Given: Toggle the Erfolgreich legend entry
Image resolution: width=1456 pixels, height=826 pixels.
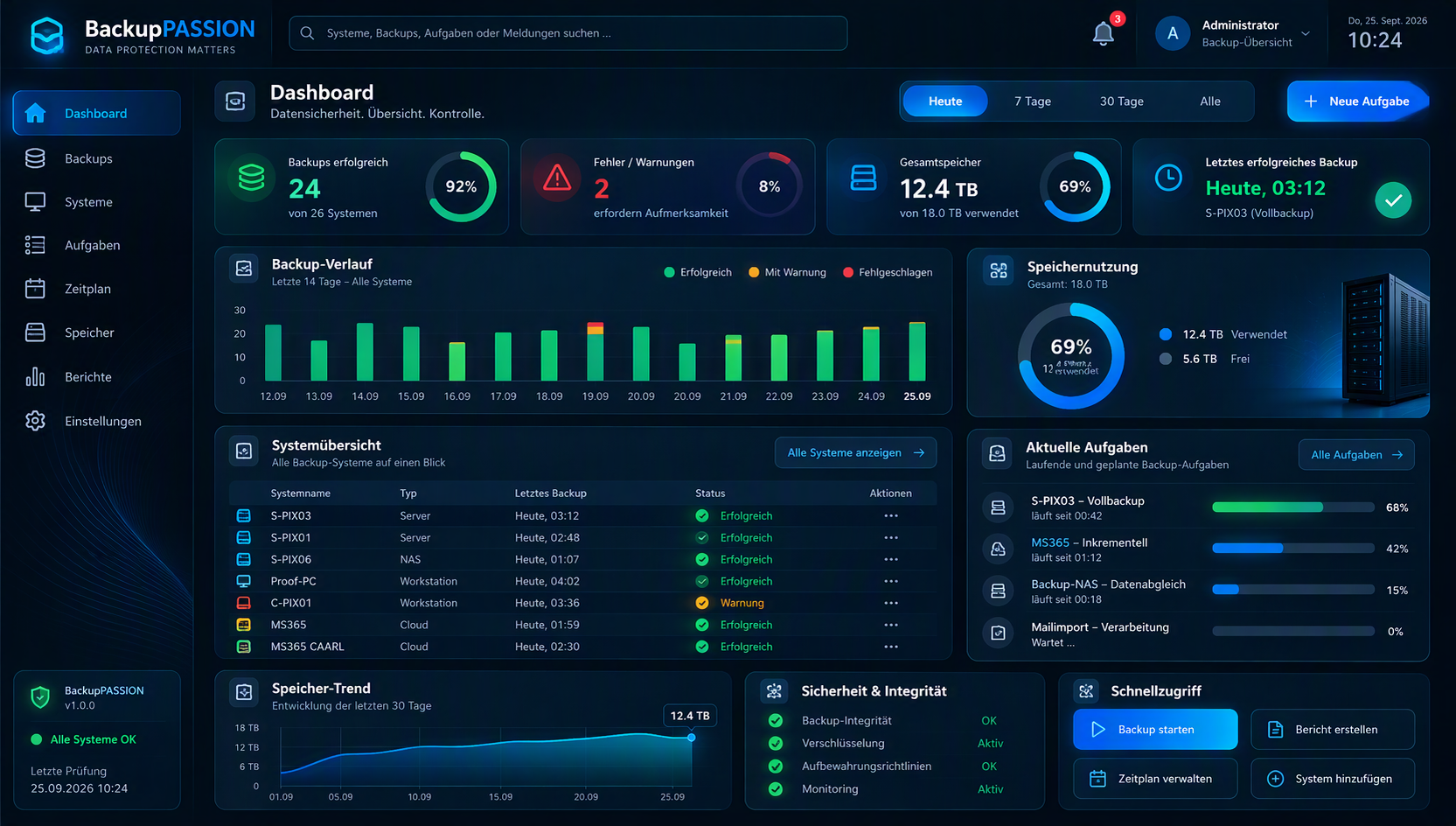Looking at the screenshot, I should (x=698, y=272).
